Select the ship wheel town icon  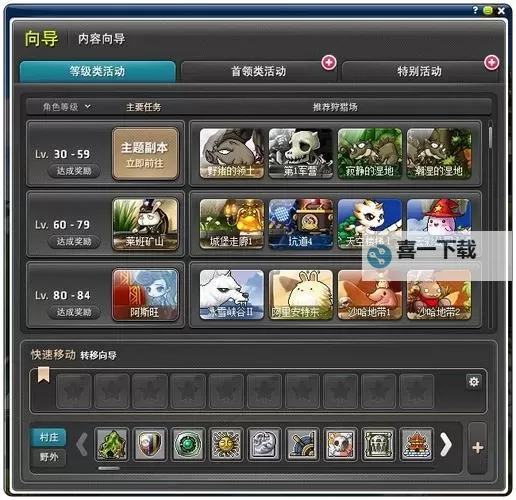[x=302, y=444]
